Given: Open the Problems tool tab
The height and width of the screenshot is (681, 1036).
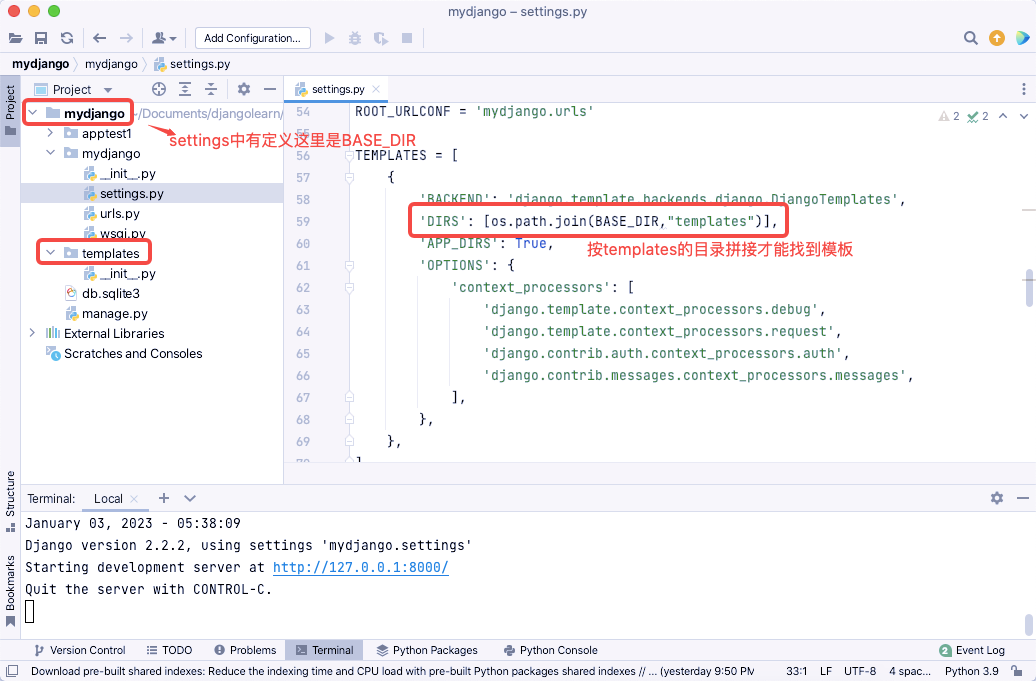Looking at the screenshot, I should [x=245, y=650].
